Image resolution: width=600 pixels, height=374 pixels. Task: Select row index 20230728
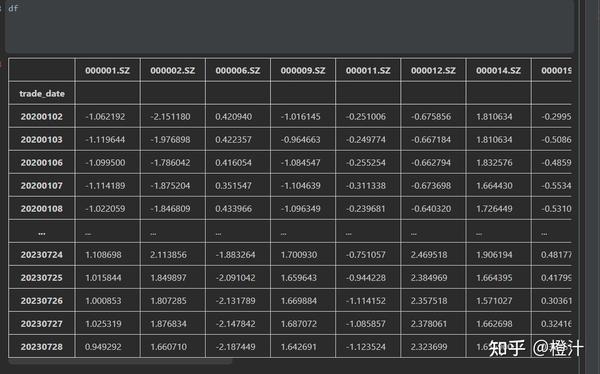(42, 346)
